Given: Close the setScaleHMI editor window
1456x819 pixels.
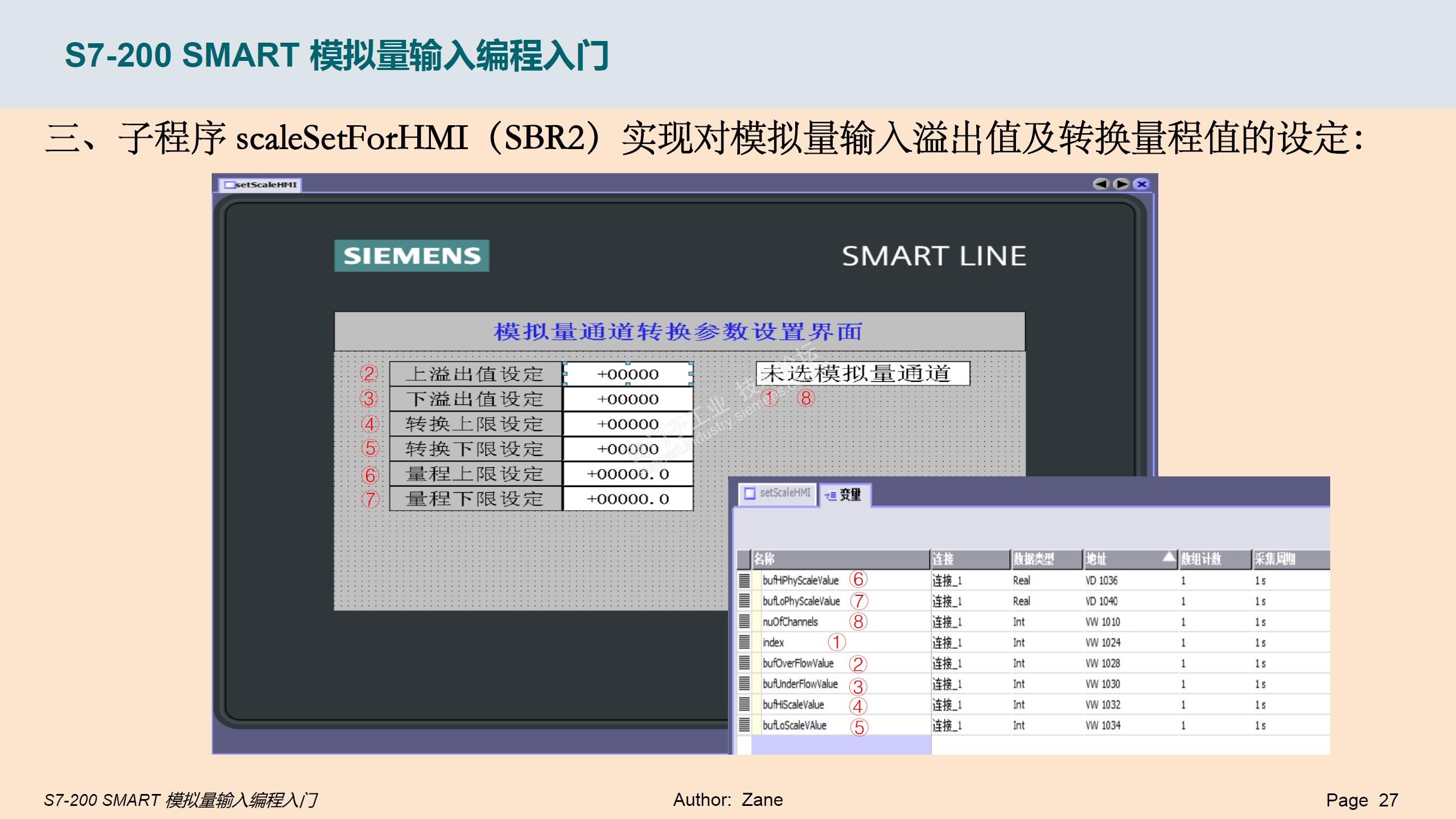Looking at the screenshot, I should (1141, 184).
